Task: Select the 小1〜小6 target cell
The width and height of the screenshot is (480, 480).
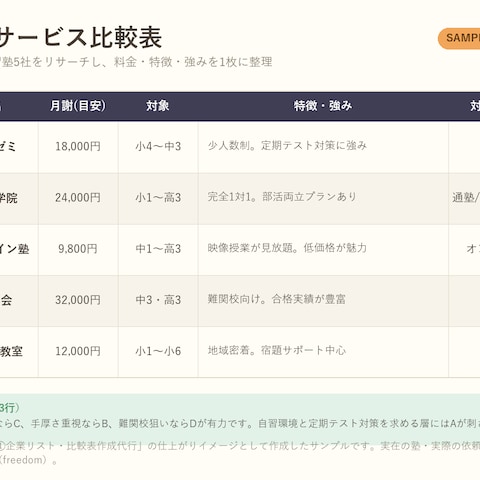Action: pos(158,351)
